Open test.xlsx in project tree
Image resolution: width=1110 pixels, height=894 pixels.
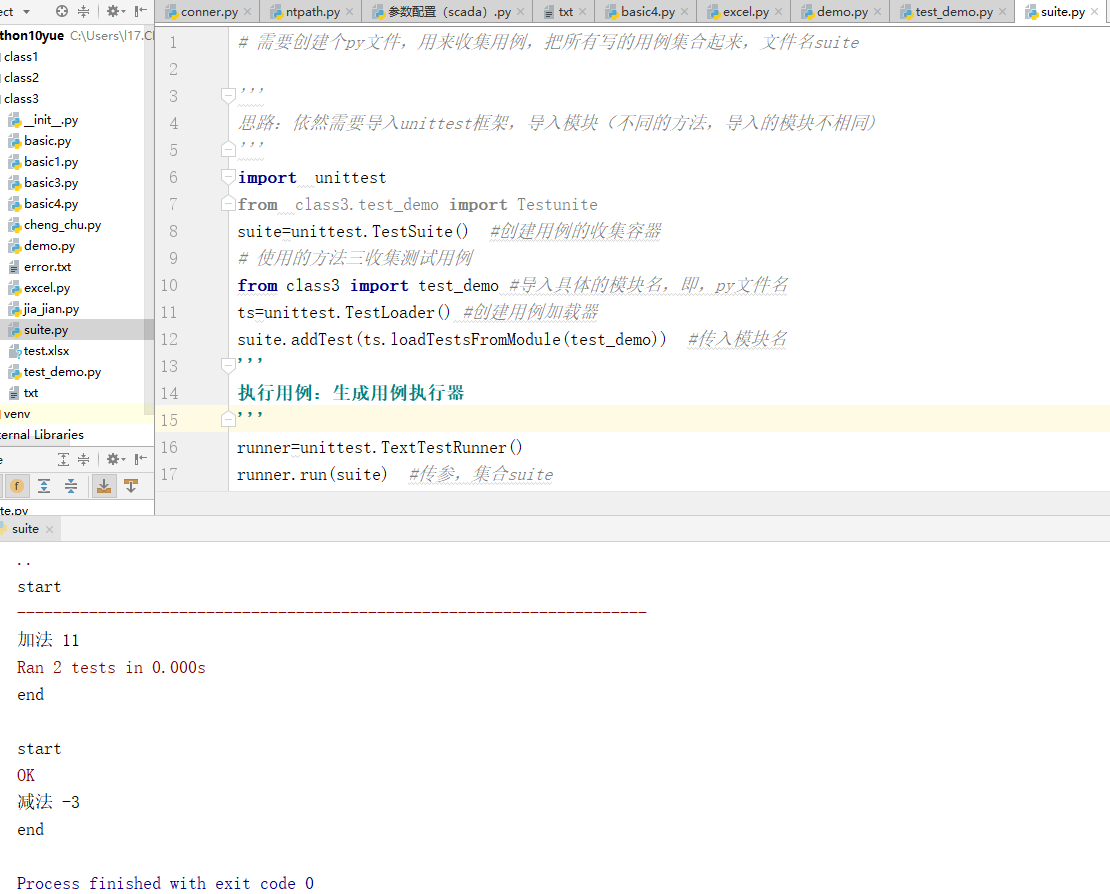(x=39, y=351)
